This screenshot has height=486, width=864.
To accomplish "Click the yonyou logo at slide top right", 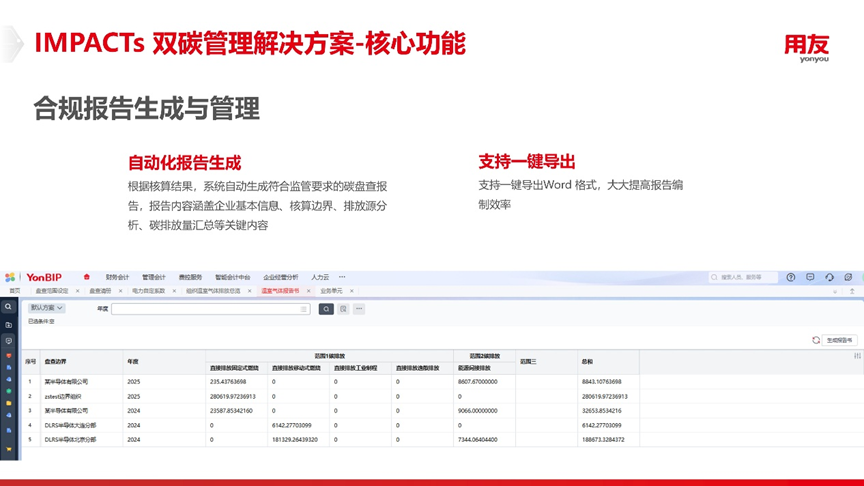I will click(x=807, y=48).
